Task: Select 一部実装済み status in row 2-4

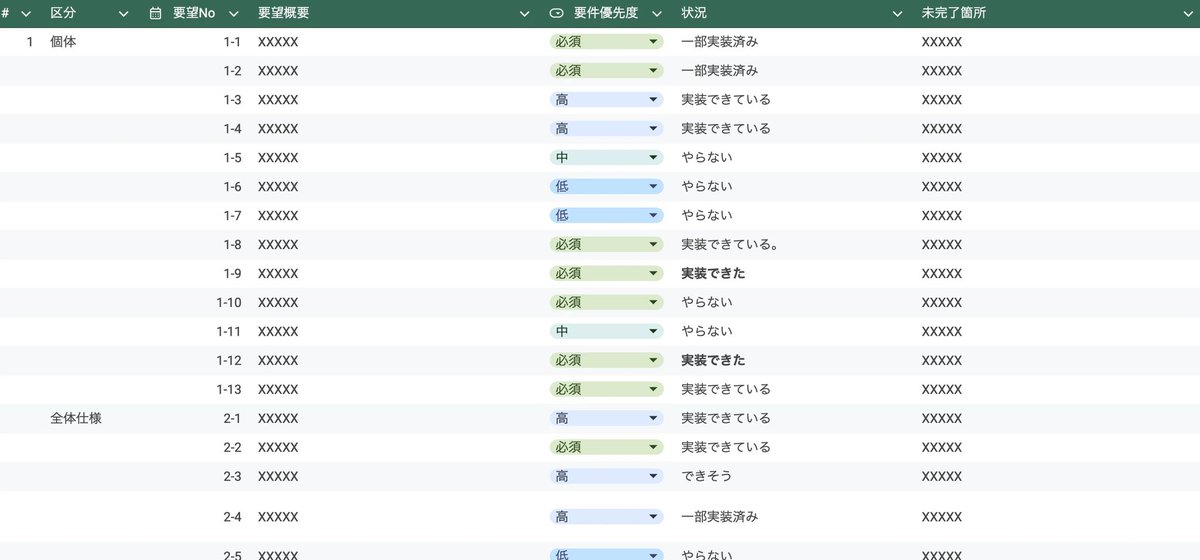Action: pyautogui.click(x=719, y=517)
